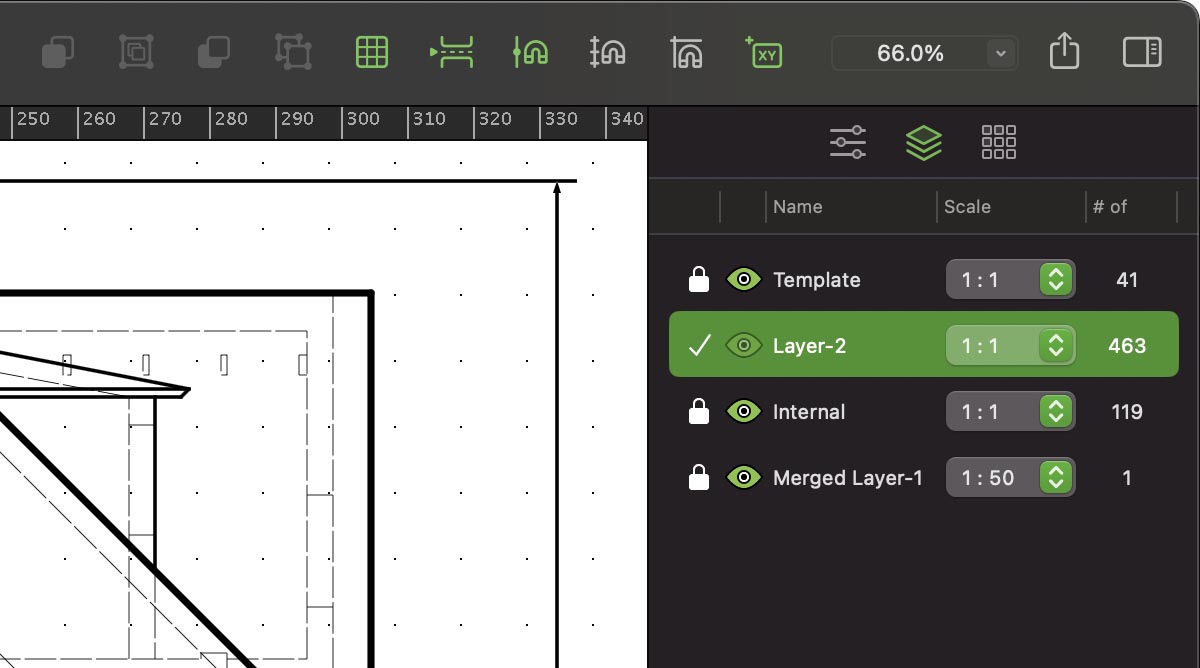Open the grid library panel tab
The width and height of the screenshot is (1200, 668).
(998, 143)
